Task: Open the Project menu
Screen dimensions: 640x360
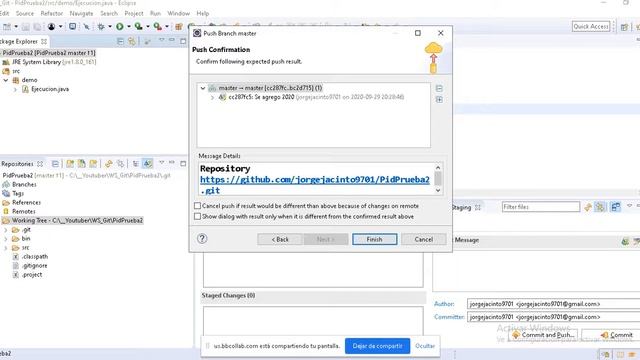Action: (x=134, y=13)
